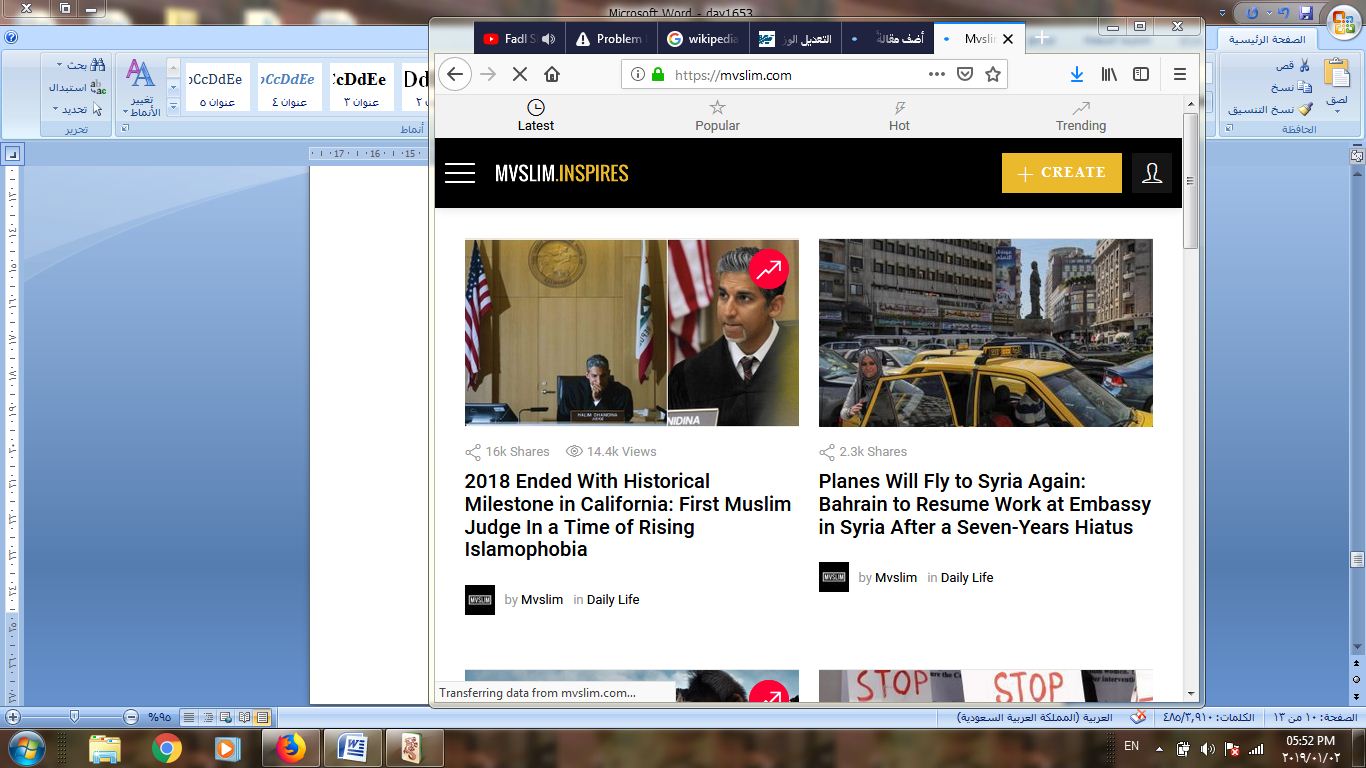Bookmark this page with the star icon
The image size is (1366, 768).
993,75
